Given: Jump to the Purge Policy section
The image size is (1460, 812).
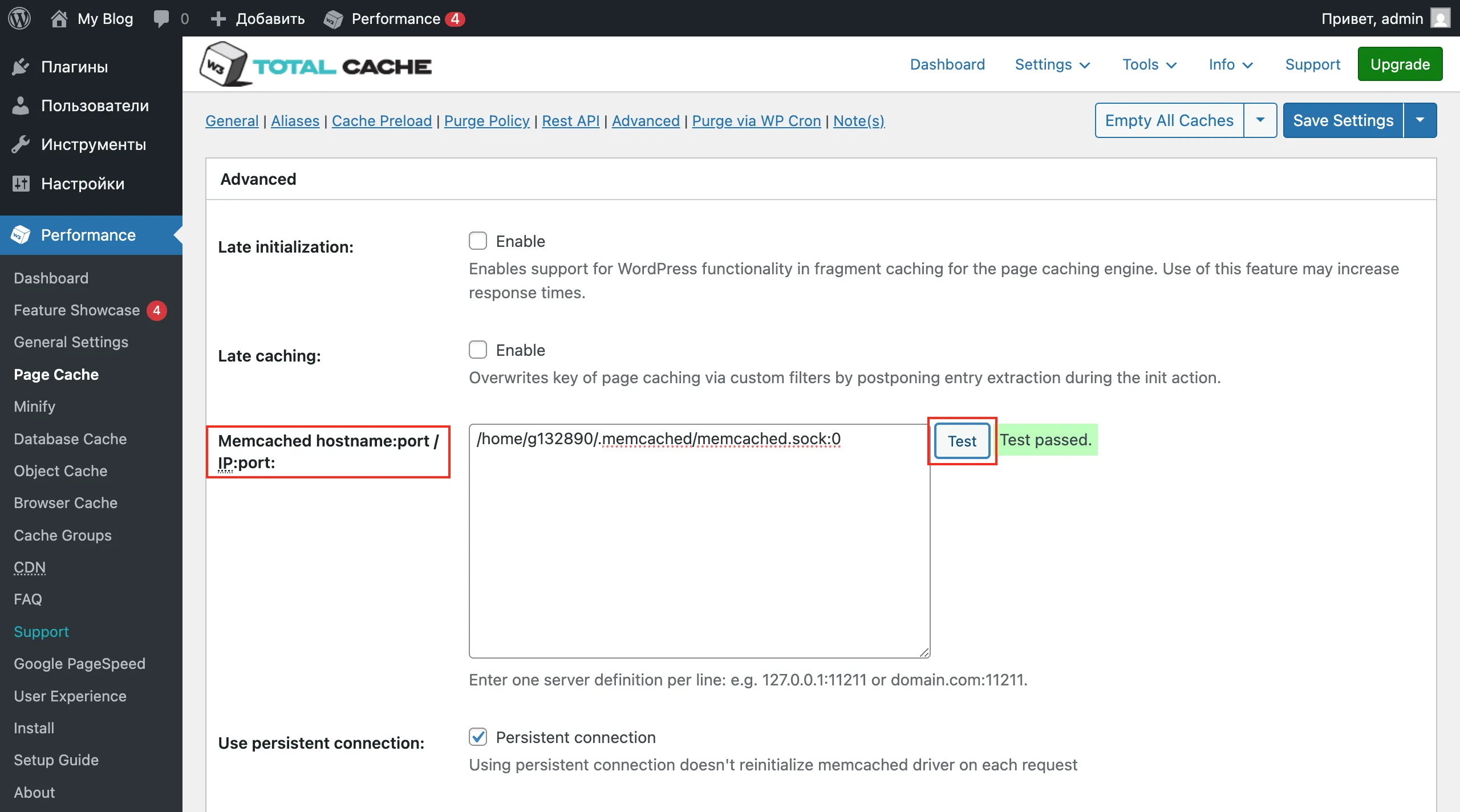Looking at the screenshot, I should [486, 121].
